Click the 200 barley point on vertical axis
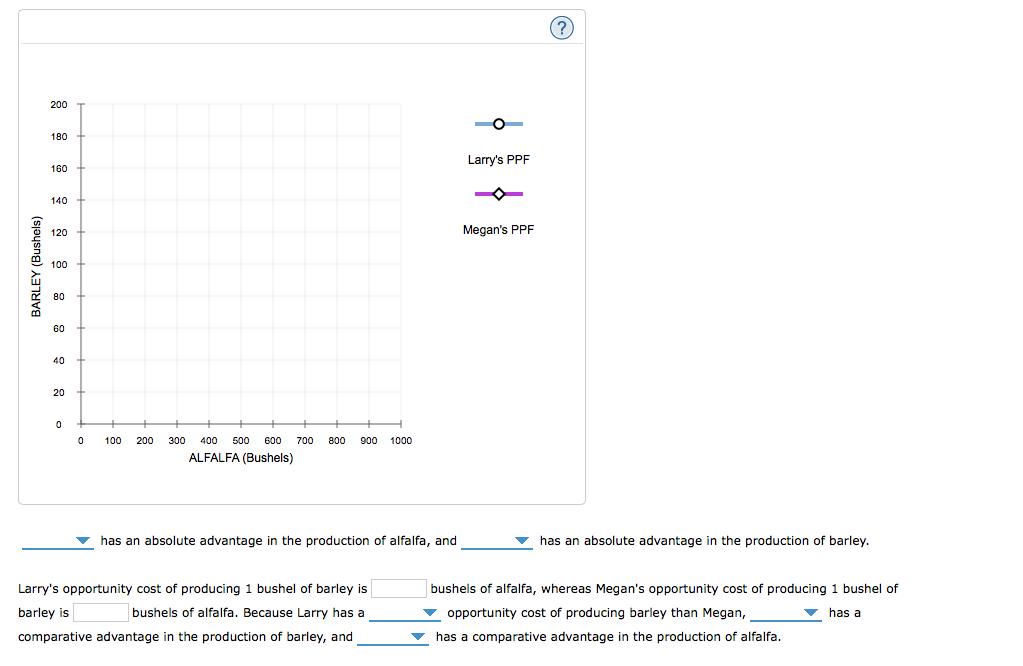The image size is (1023, 666). tap(81, 104)
